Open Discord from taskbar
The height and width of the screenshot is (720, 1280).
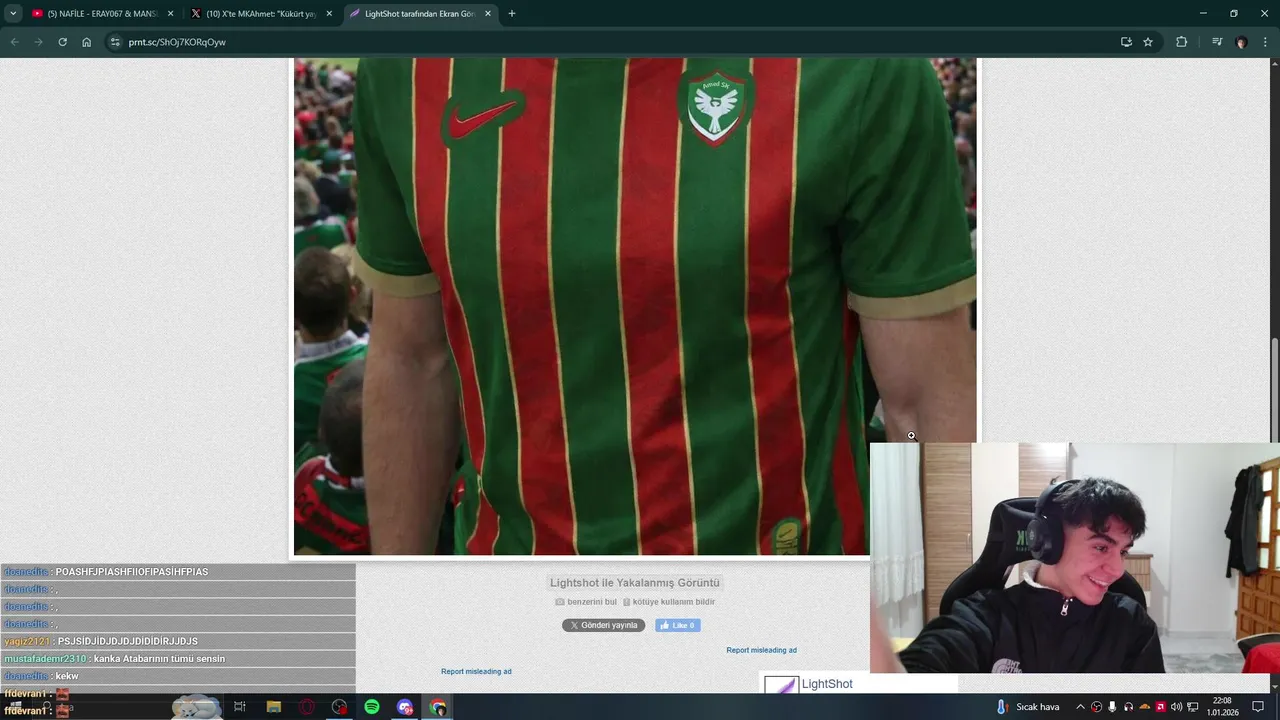click(405, 707)
